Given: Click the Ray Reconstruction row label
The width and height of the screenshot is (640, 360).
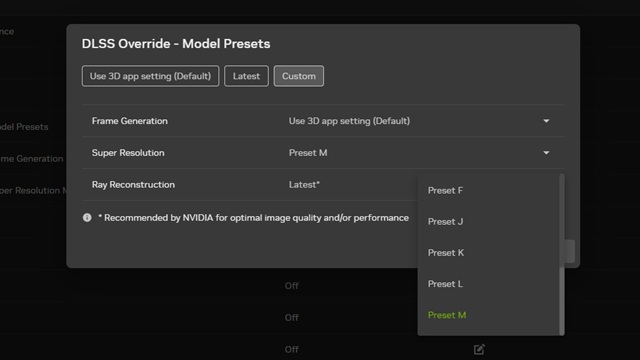Looking at the screenshot, I should [x=133, y=184].
